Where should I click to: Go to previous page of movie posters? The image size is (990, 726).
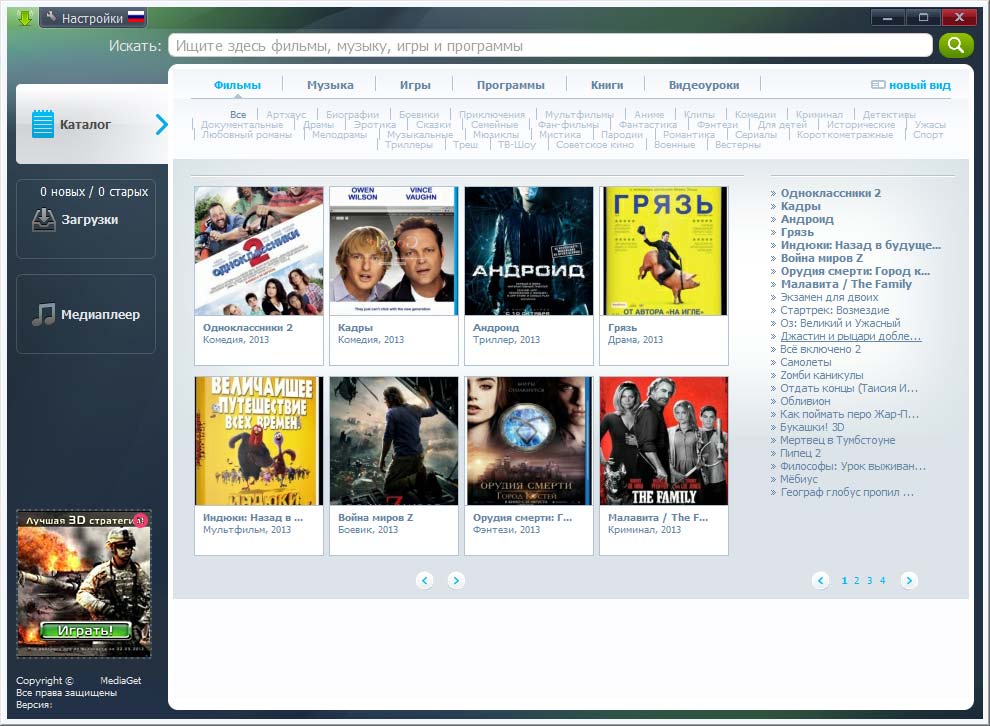click(425, 580)
